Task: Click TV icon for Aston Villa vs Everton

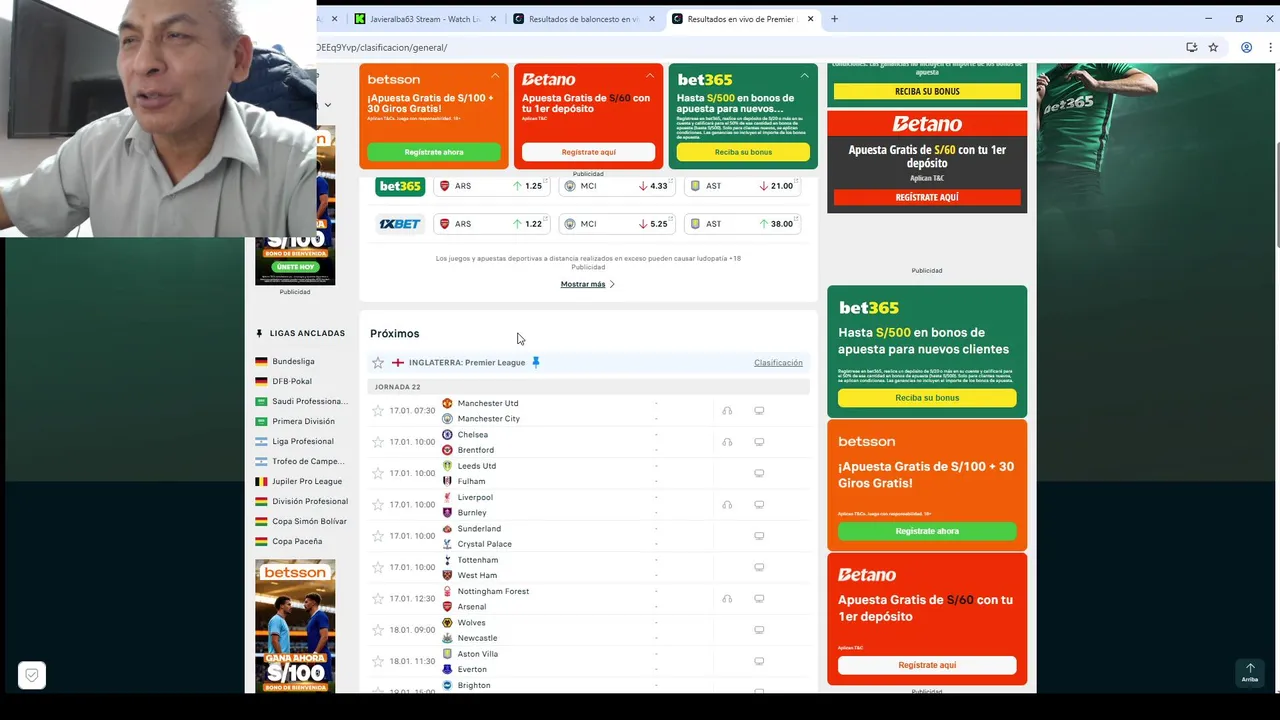Action: pos(759,661)
